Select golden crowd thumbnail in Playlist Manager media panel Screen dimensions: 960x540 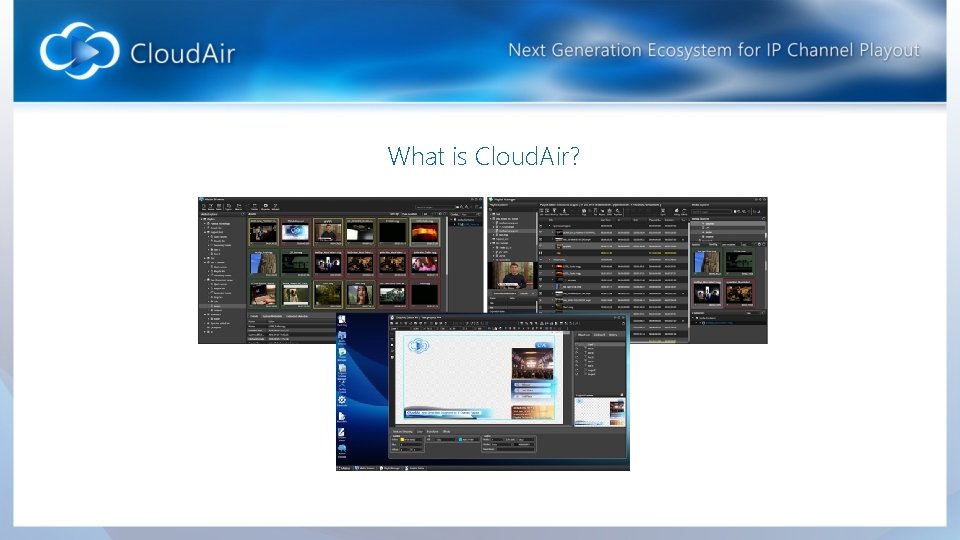[x=739, y=294]
